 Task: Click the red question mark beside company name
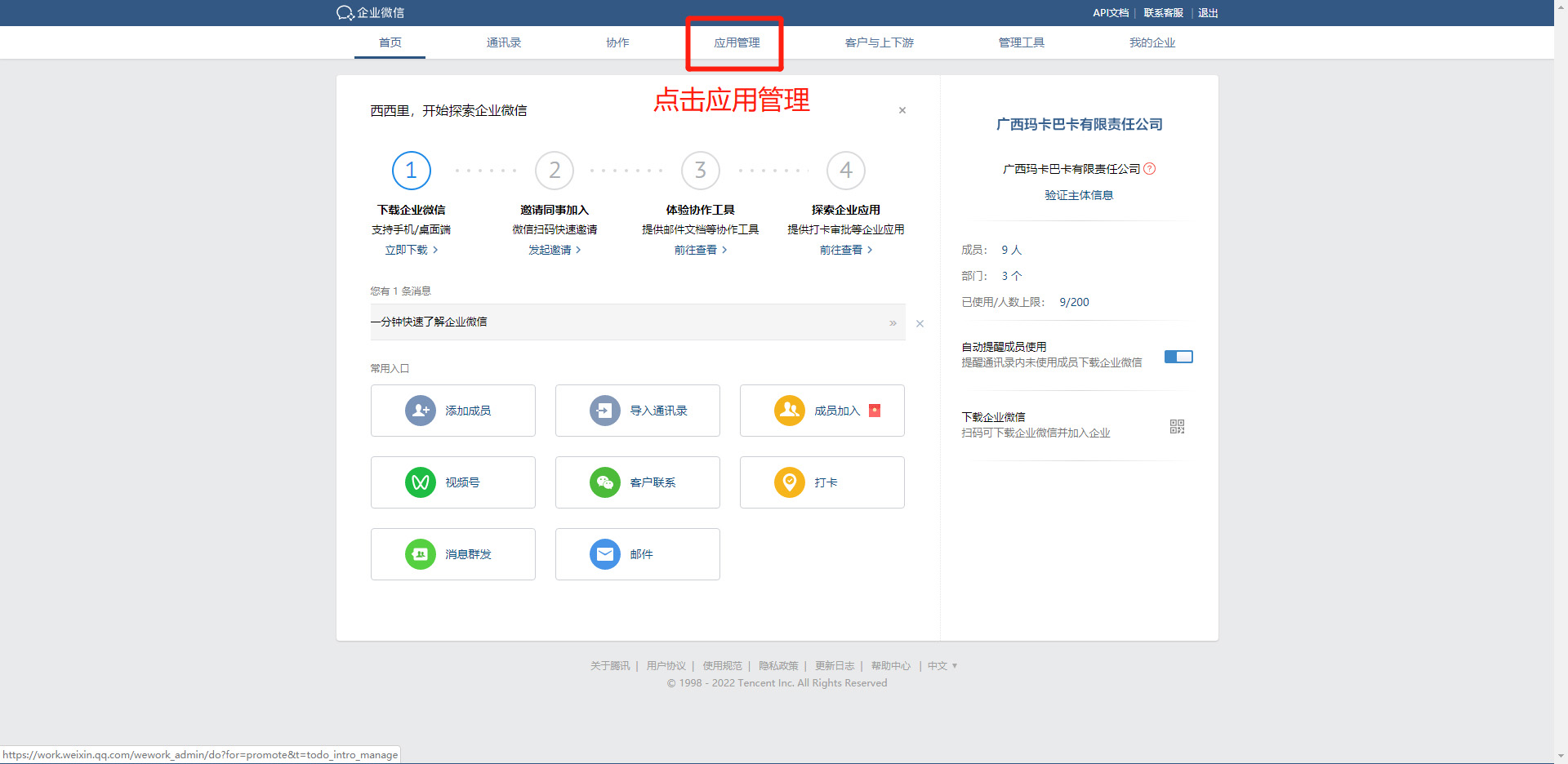(1150, 169)
